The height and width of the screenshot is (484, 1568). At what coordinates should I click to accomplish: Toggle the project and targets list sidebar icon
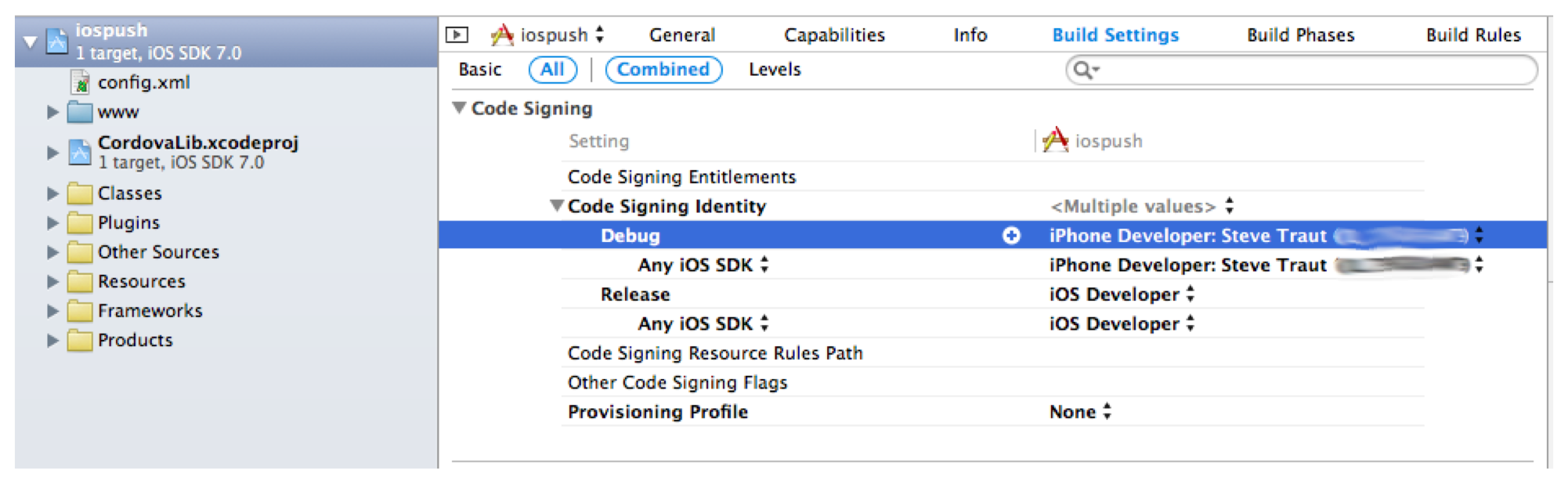pos(457,35)
